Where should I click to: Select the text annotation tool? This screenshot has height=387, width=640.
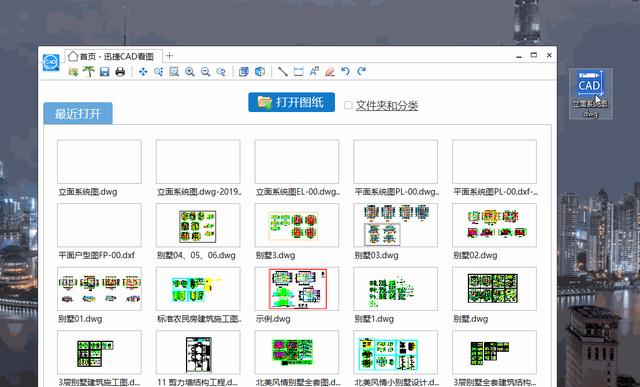point(314,72)
